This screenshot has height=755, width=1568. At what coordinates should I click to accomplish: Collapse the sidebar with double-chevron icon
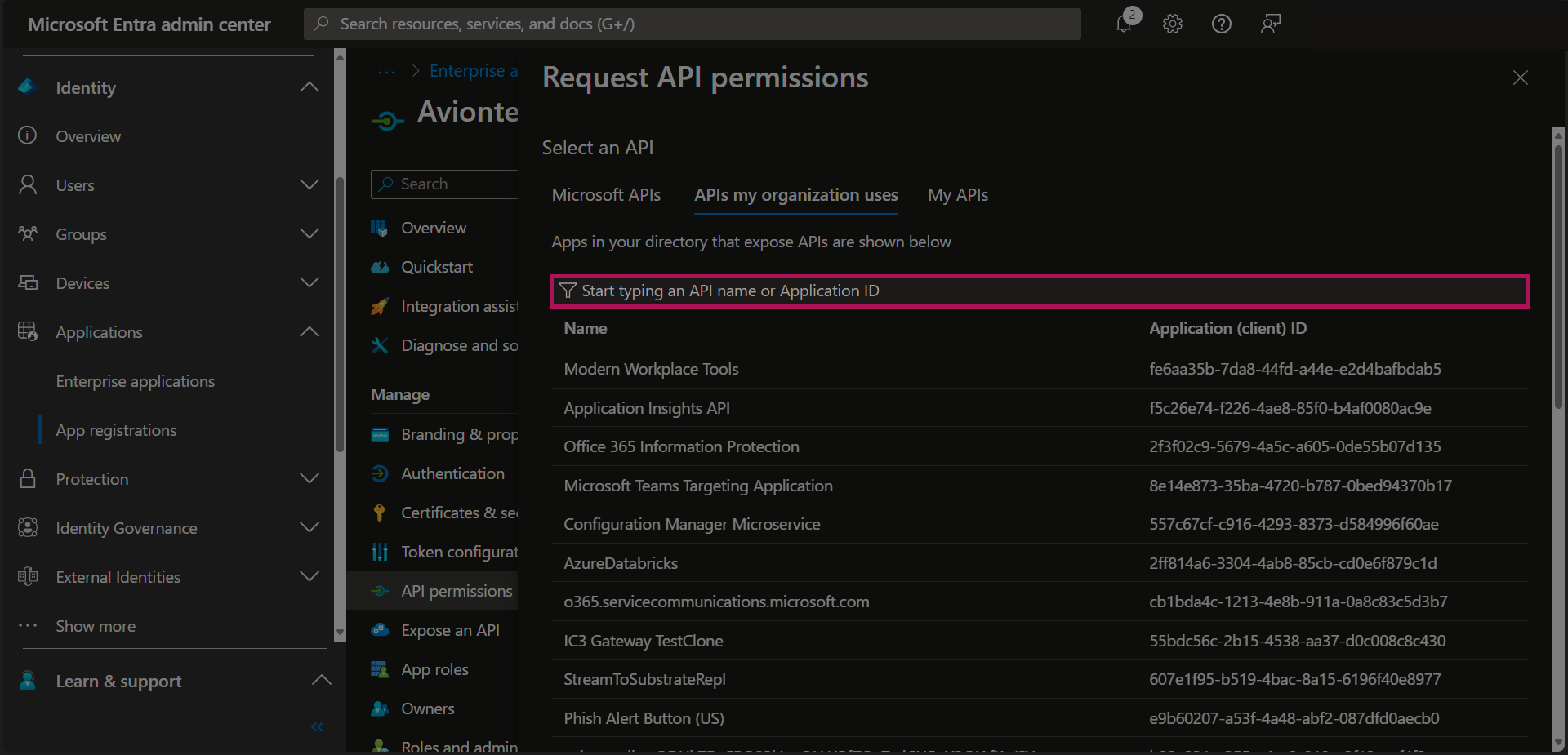(x=317, y=726)
